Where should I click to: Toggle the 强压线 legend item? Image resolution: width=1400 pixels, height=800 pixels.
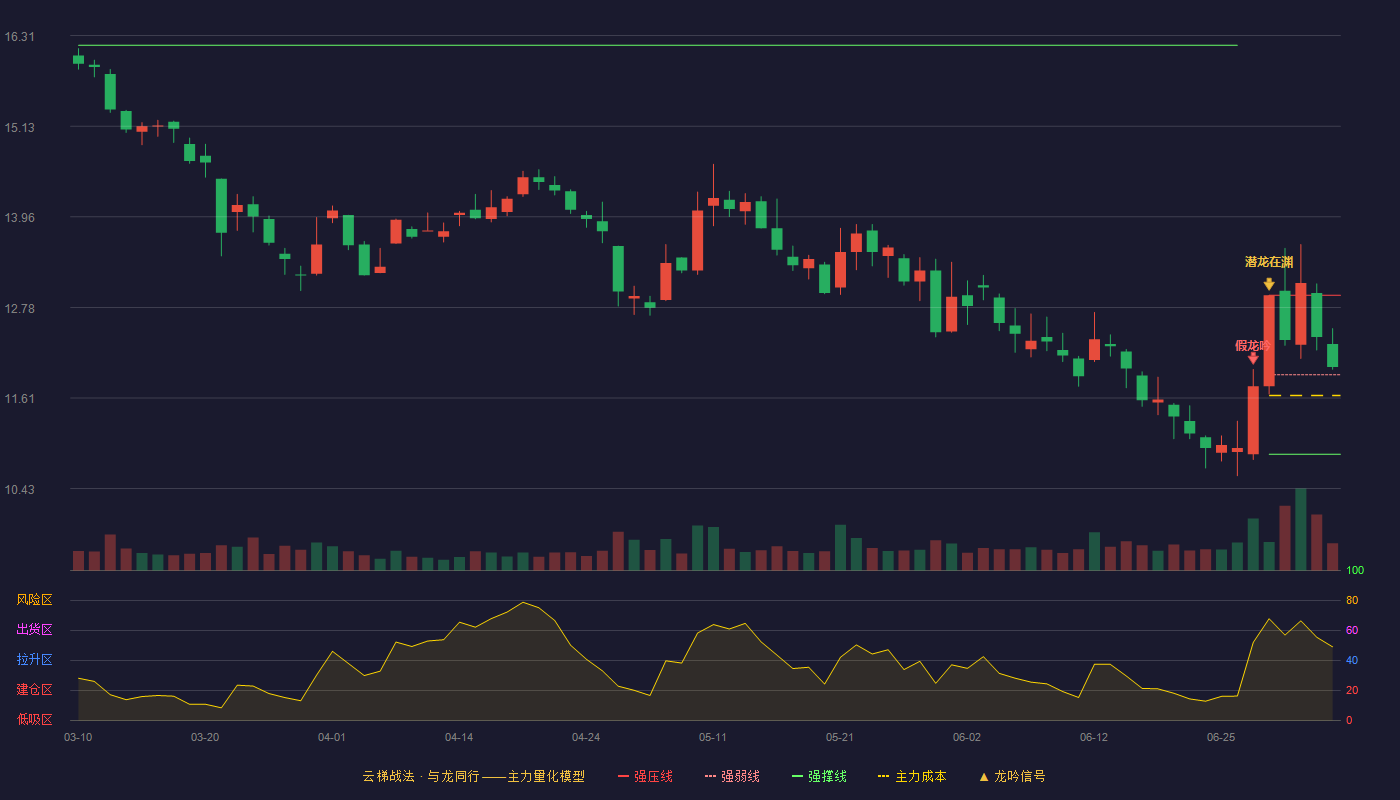pos(645,776)
